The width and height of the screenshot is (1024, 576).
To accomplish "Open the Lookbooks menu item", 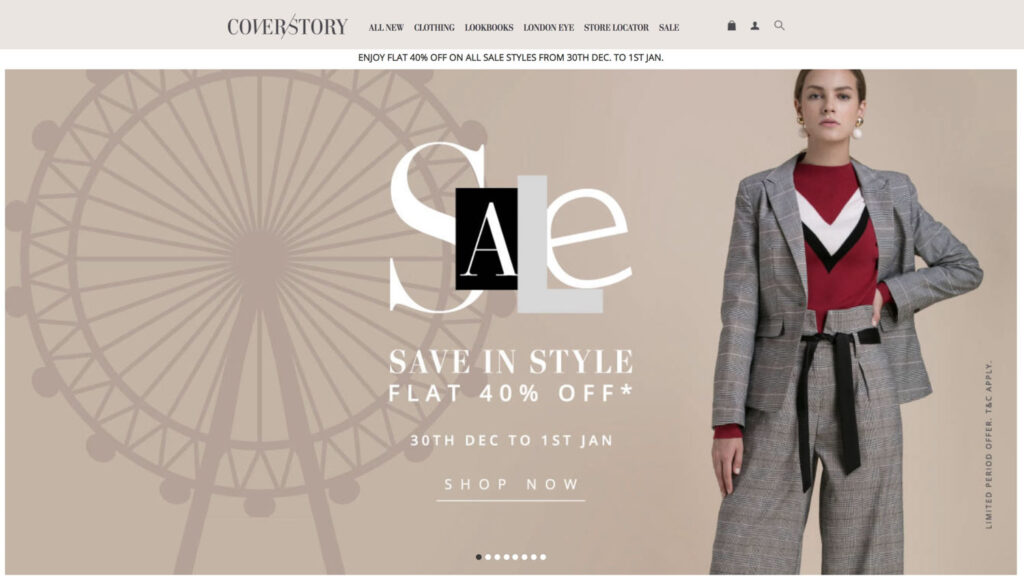I will [489, 27].
